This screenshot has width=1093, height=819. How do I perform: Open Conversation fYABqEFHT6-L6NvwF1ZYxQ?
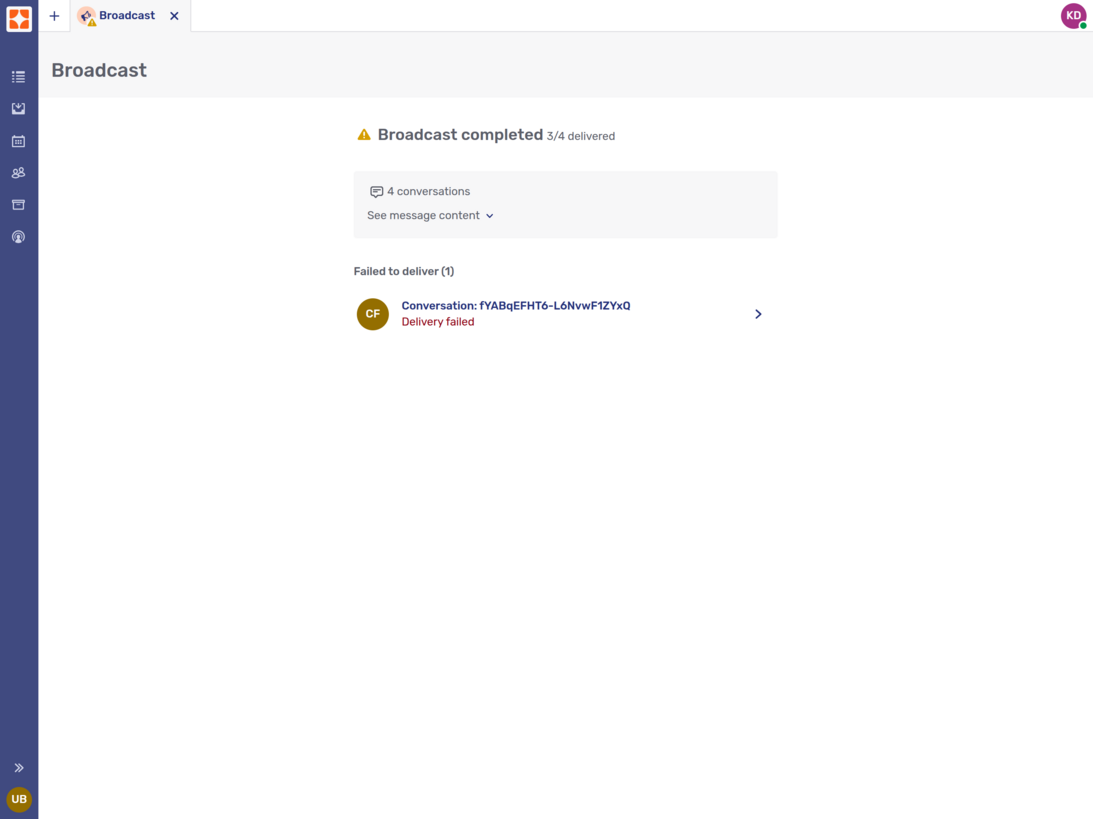pyautogui.click(x=516, y=305)
